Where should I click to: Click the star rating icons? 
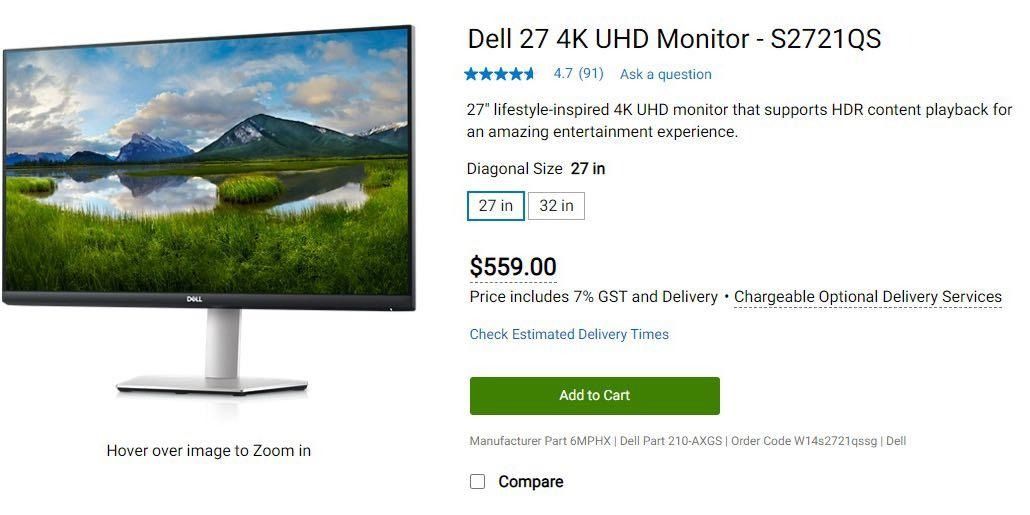500,74
